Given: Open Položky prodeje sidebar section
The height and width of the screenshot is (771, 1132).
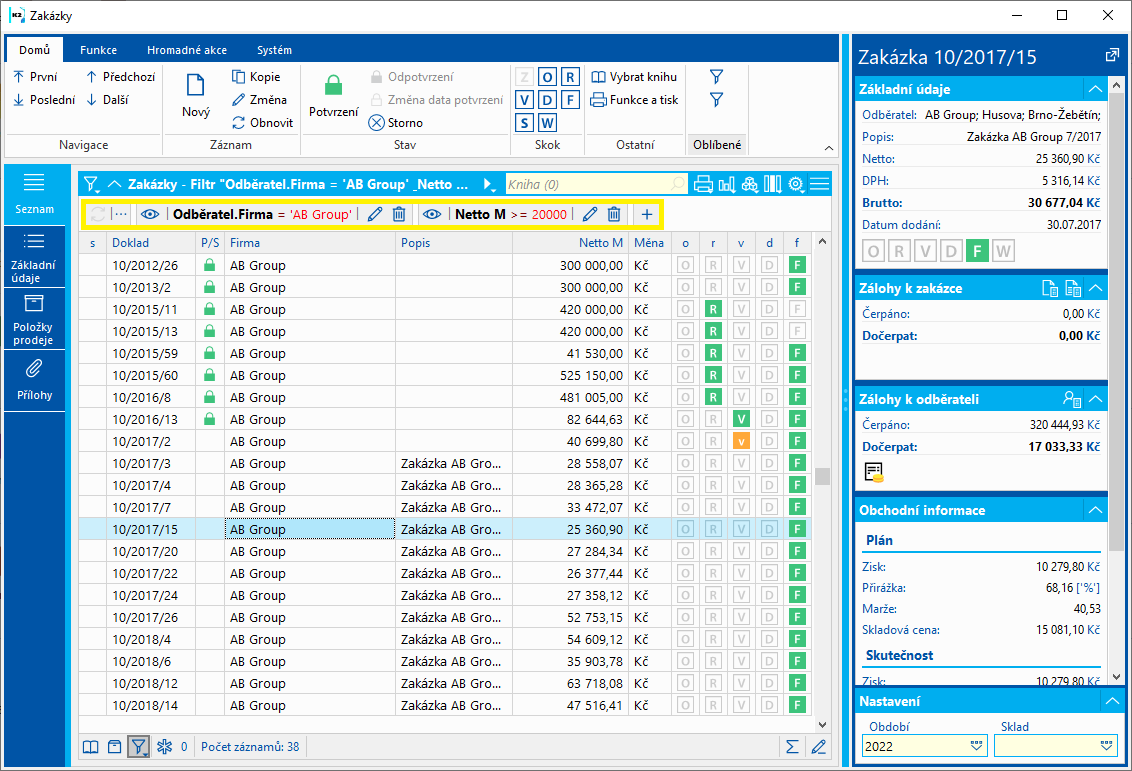Looking at the screenshot, I should tap(34, 321).
